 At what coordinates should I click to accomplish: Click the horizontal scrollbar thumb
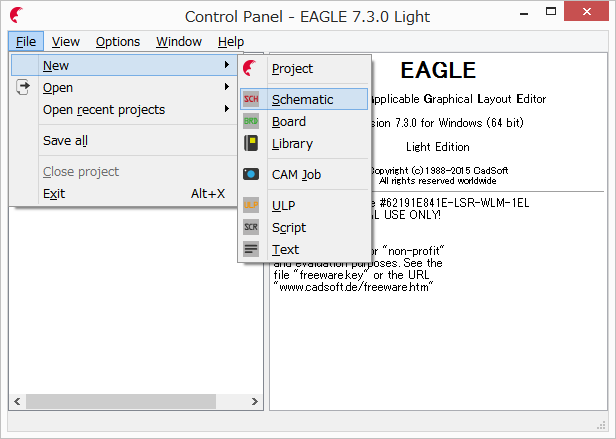121,401
